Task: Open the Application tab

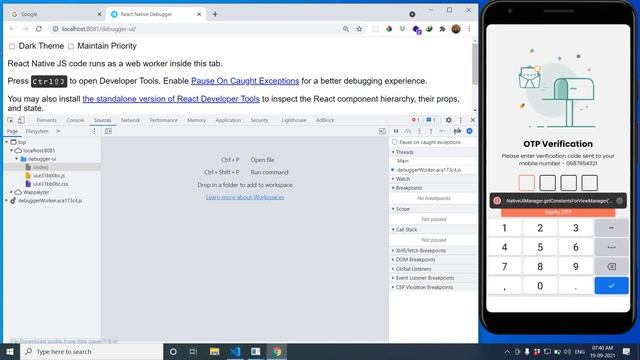Action: tap(228, 120)
